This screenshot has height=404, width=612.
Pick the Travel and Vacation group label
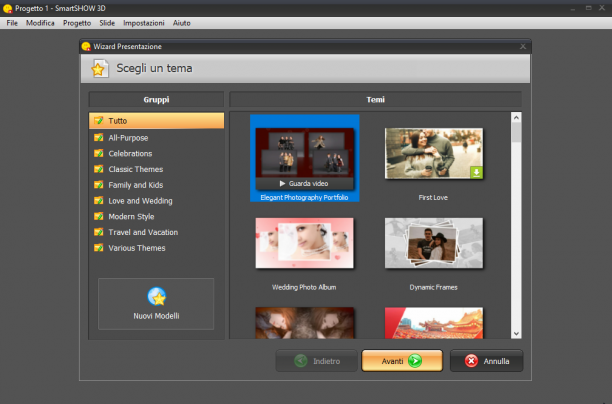143,232
